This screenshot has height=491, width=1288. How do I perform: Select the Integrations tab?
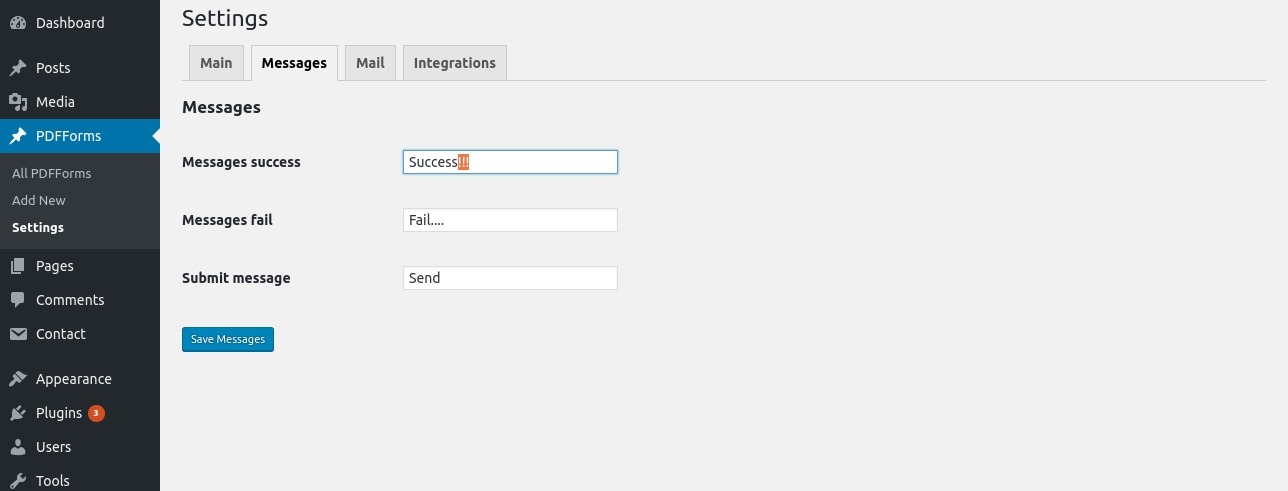454,63
